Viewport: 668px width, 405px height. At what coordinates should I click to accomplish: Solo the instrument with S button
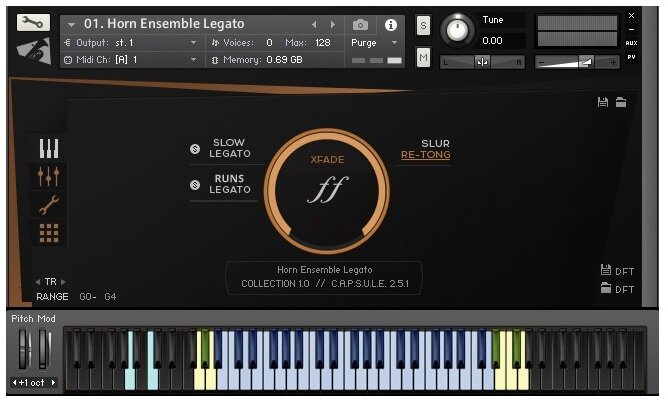pyautogui.click(x=423, y=26)
